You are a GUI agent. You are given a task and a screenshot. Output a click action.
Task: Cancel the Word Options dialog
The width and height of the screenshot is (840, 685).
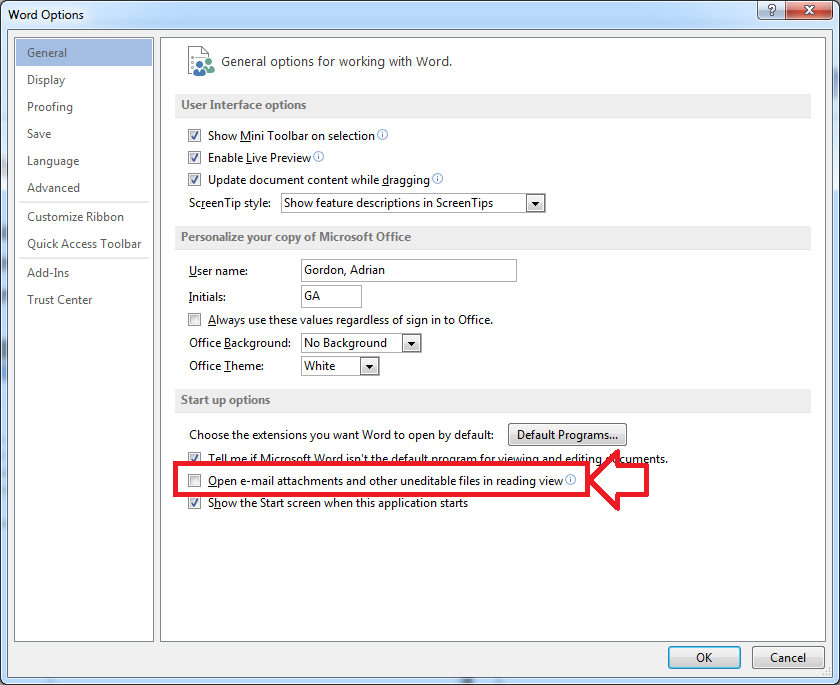(788, 657)
